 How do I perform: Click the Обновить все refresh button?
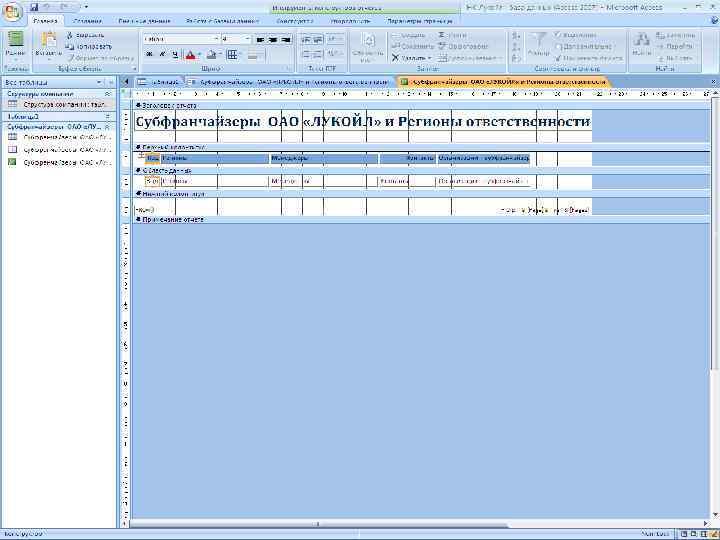(x=368, y=47)
